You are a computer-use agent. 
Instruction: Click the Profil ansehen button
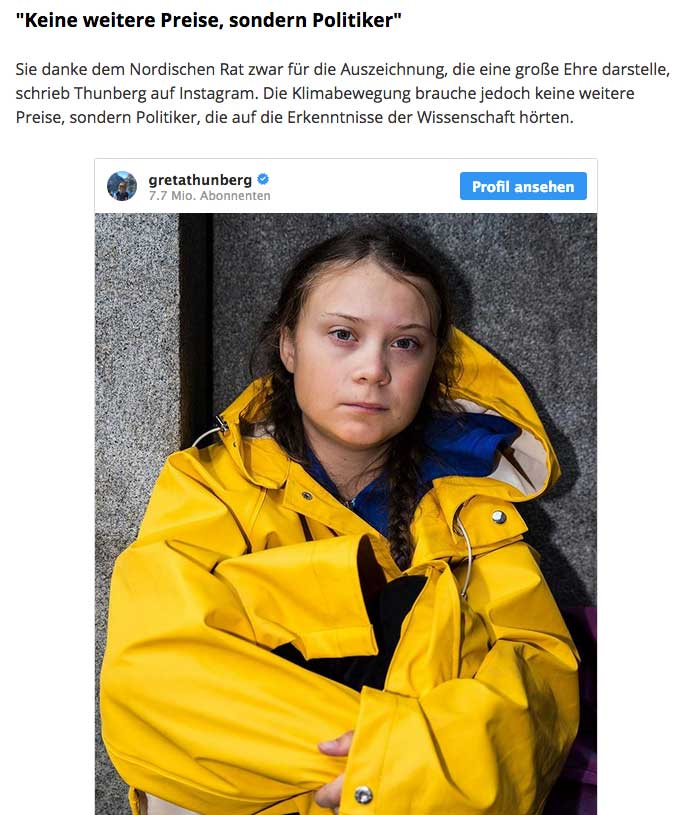point(523,186)
